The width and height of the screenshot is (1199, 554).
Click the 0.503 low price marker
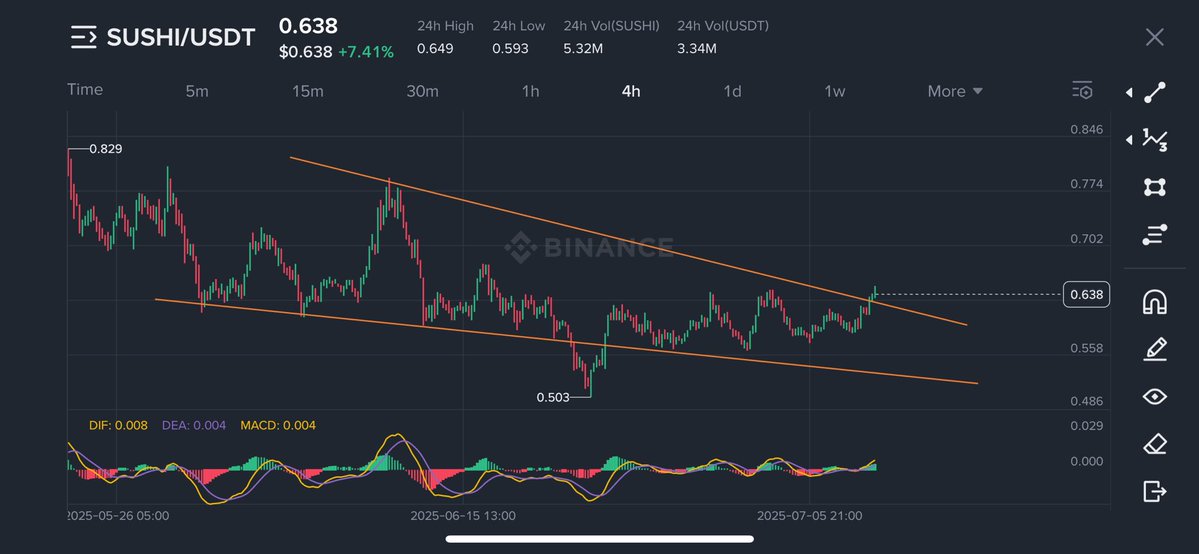point(553,397)
